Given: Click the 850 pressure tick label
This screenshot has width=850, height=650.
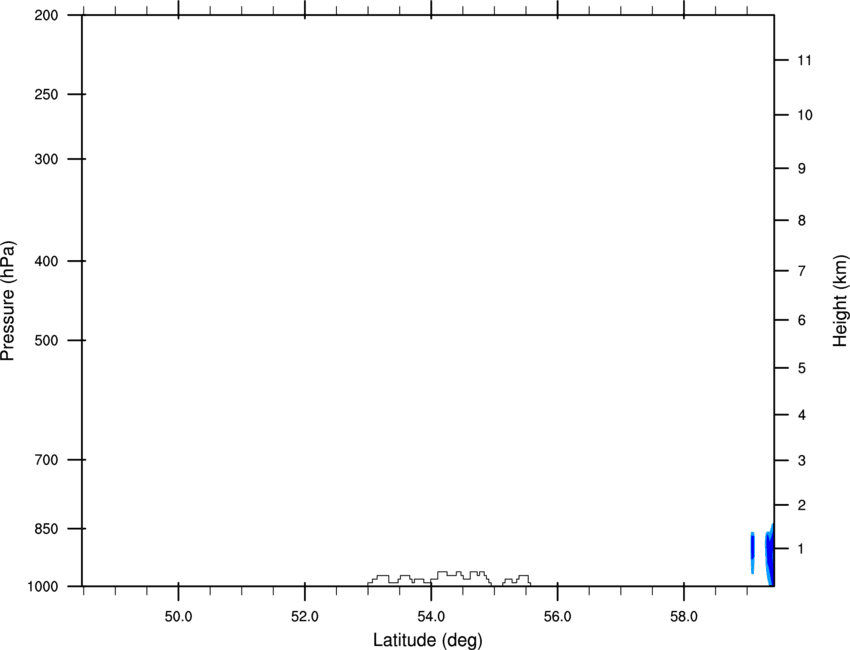Looking at the screenshot, I should (x=46, y=529).
